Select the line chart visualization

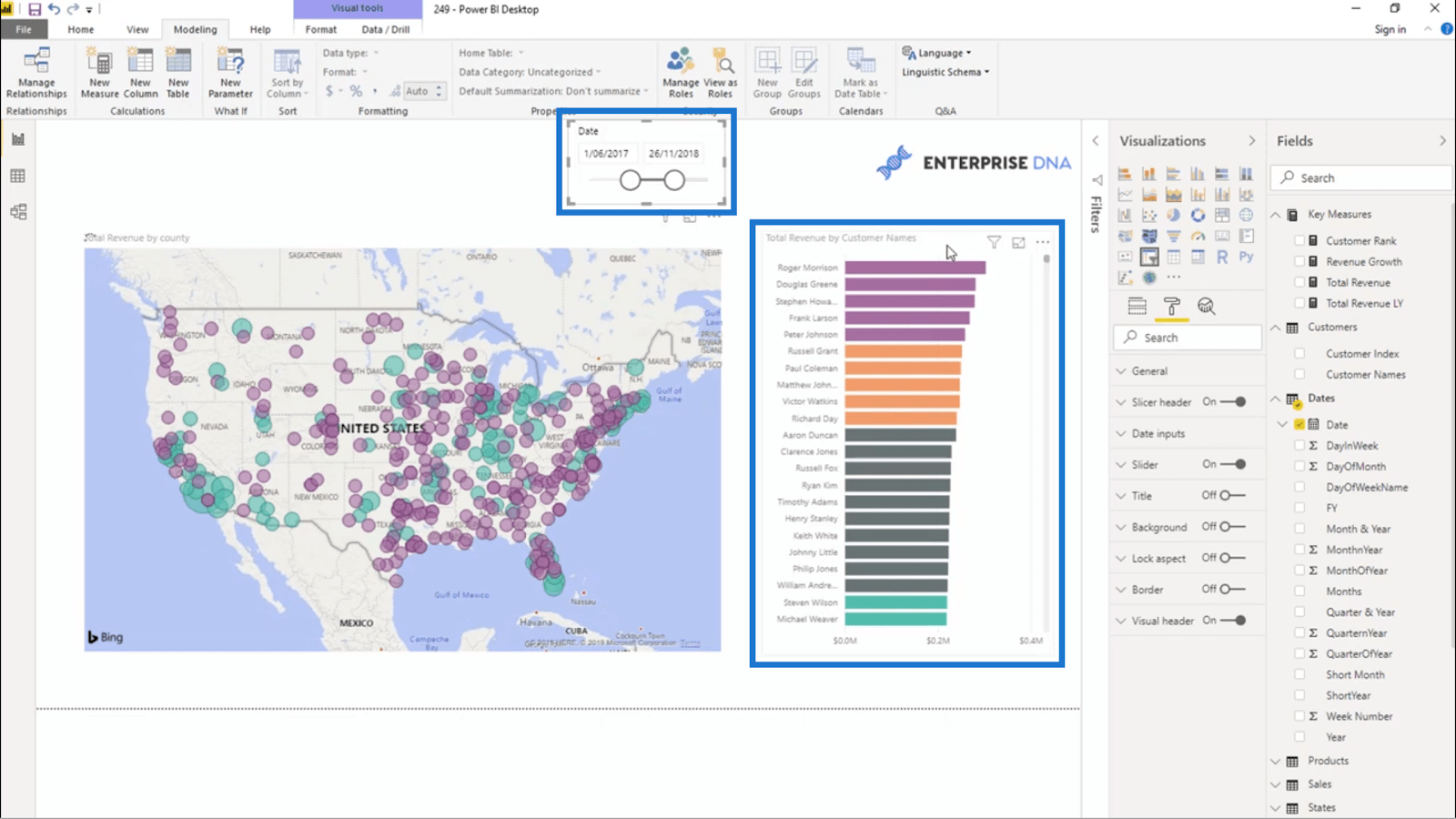1126,195
